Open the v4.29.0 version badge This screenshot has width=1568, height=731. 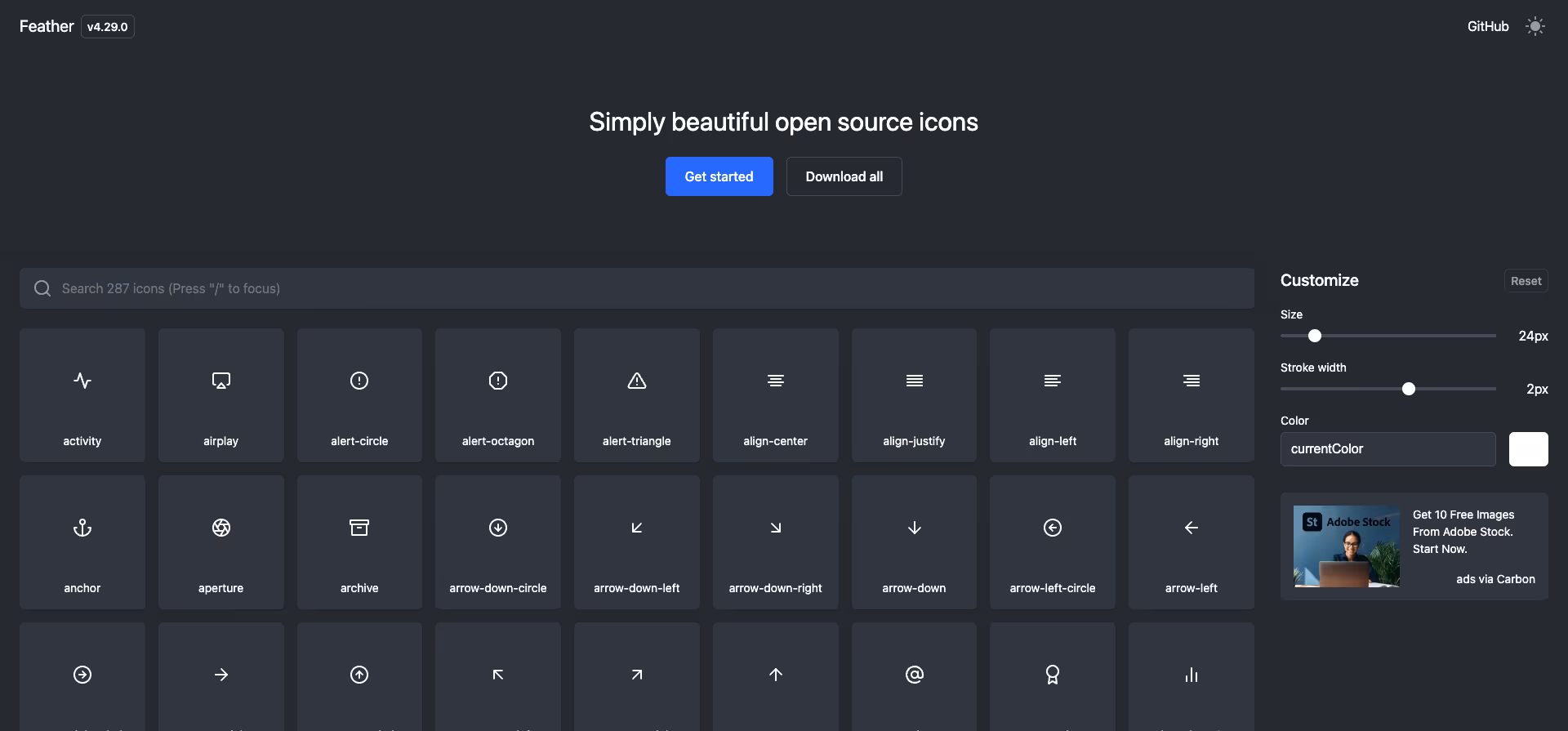click(108, 27)
